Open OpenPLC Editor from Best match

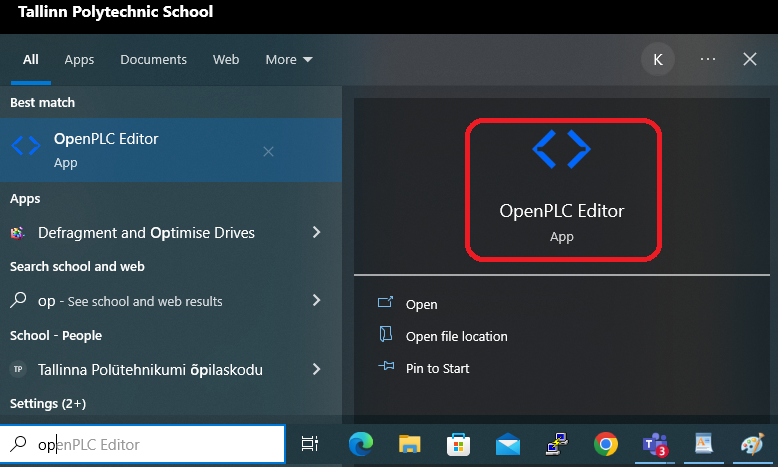pos(171,150)
